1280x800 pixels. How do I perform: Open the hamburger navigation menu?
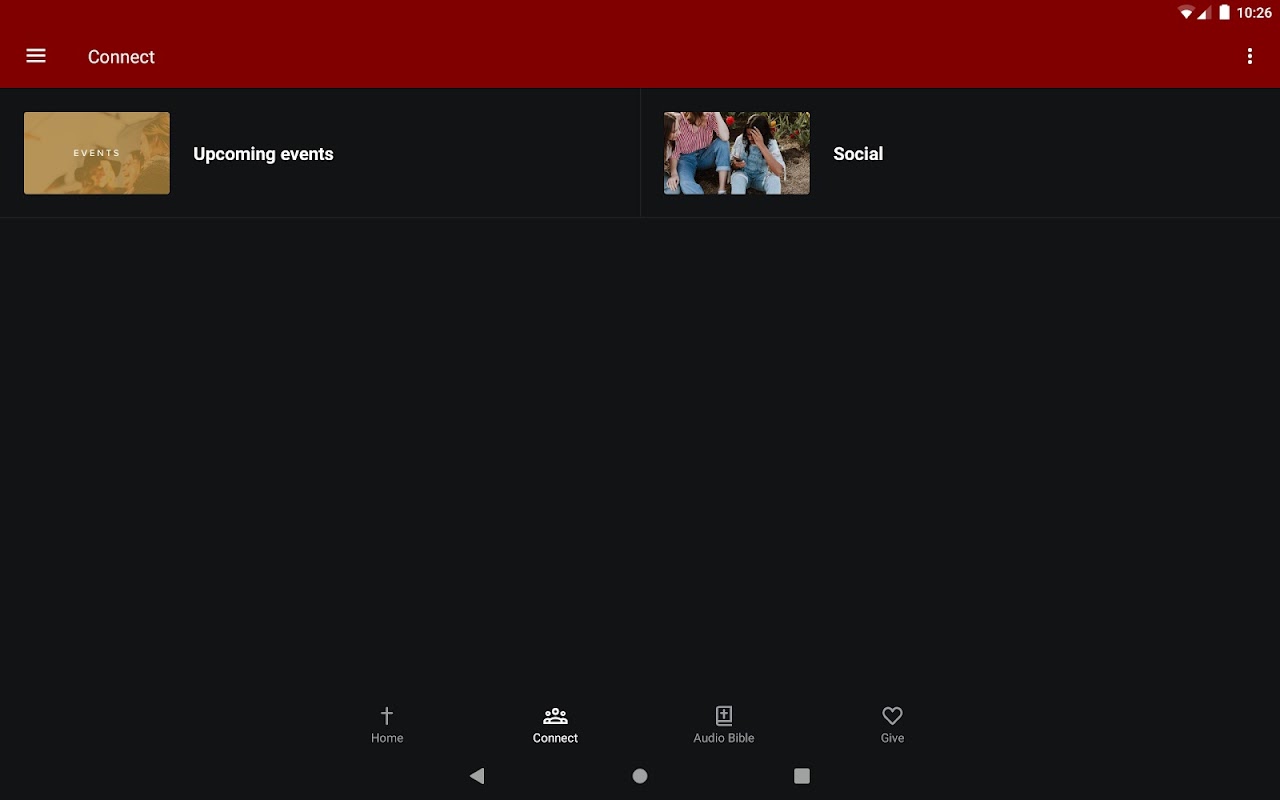click(36, 56)
